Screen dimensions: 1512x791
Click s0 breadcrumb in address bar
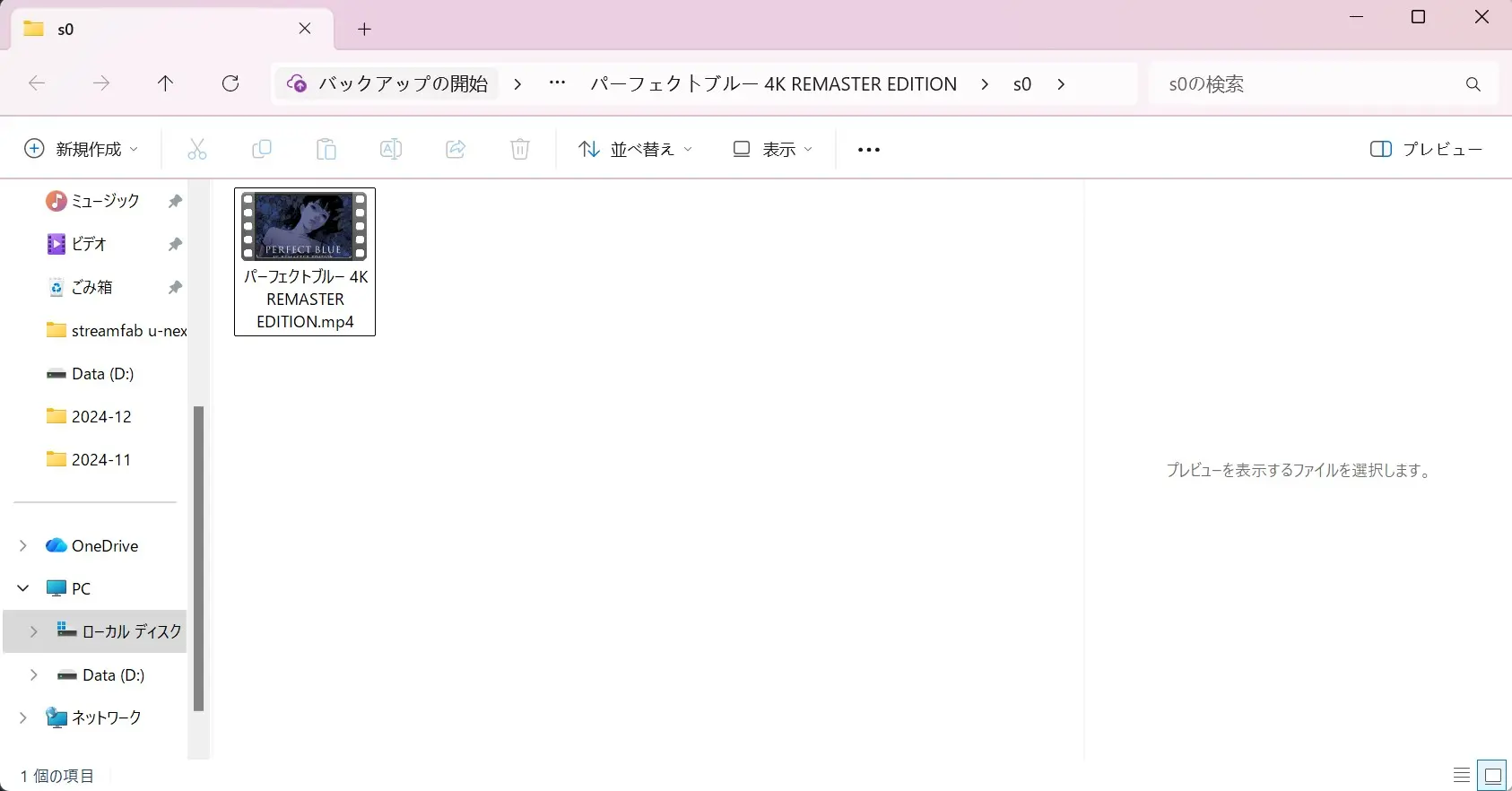1022,83
